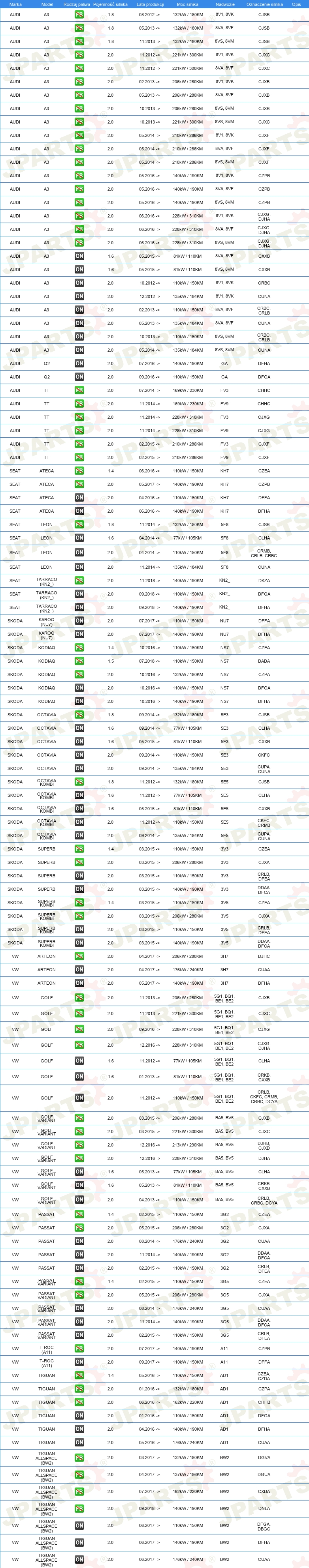This screenshot has height=1568, width=309.
Task: Click diesel ON icon in VW T-Roc DFFA row
Action: coord(79,1362)
